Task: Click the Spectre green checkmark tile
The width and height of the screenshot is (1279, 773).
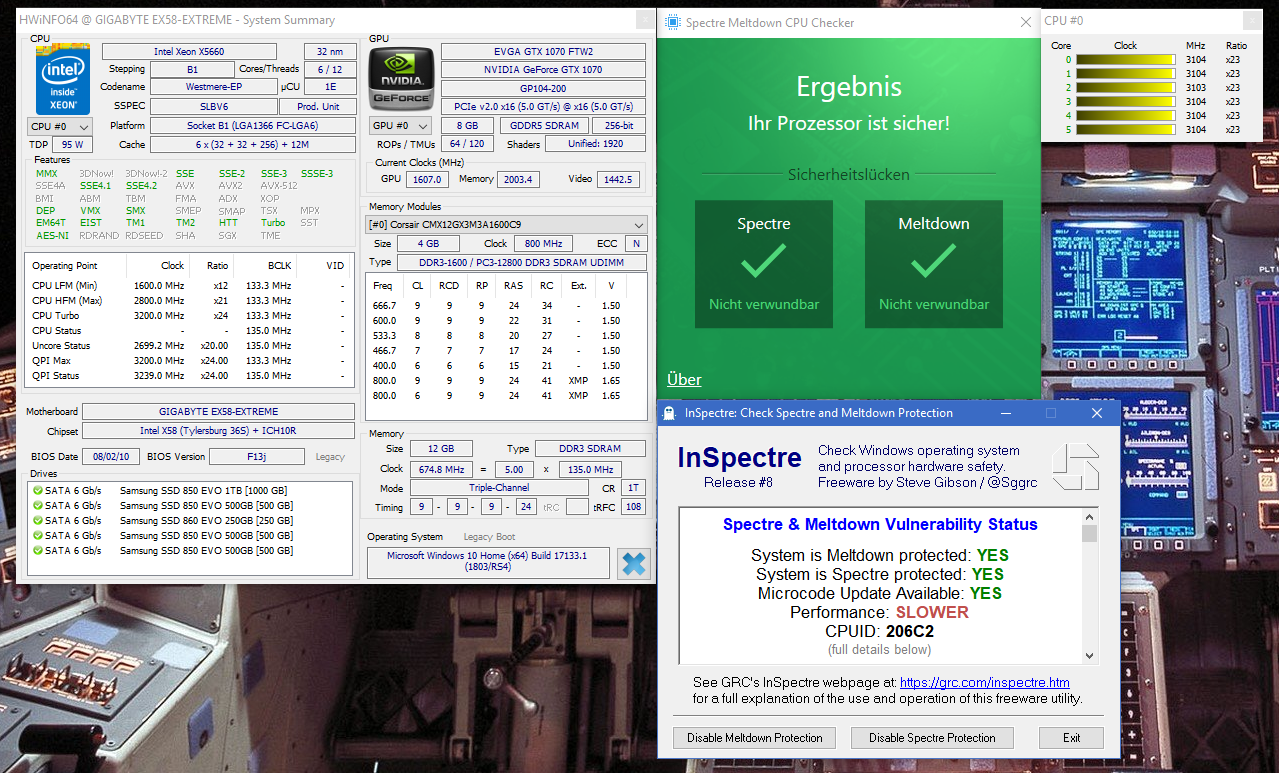Action: point(764,264)
